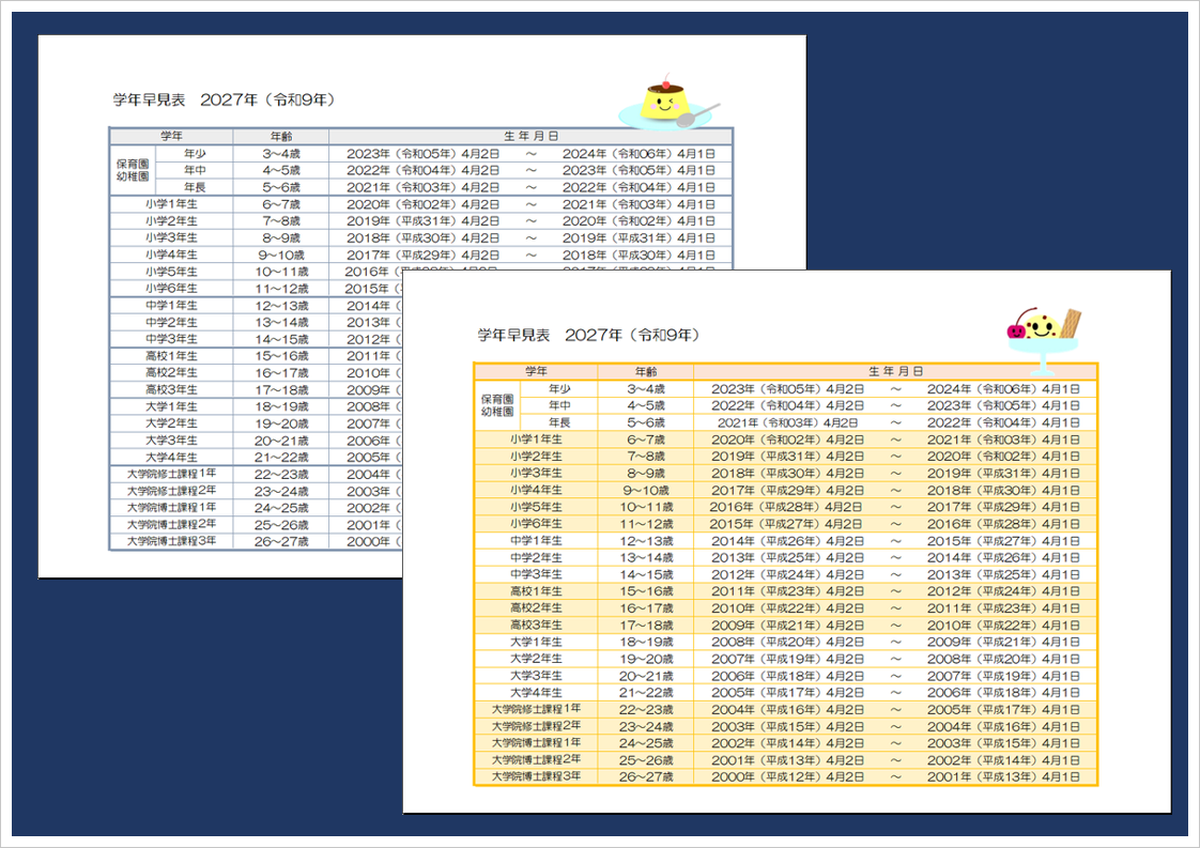Select 2023年（令和05年）4月2日 in the blue table
The image size is (1200, 848).
tap(422, 154)
